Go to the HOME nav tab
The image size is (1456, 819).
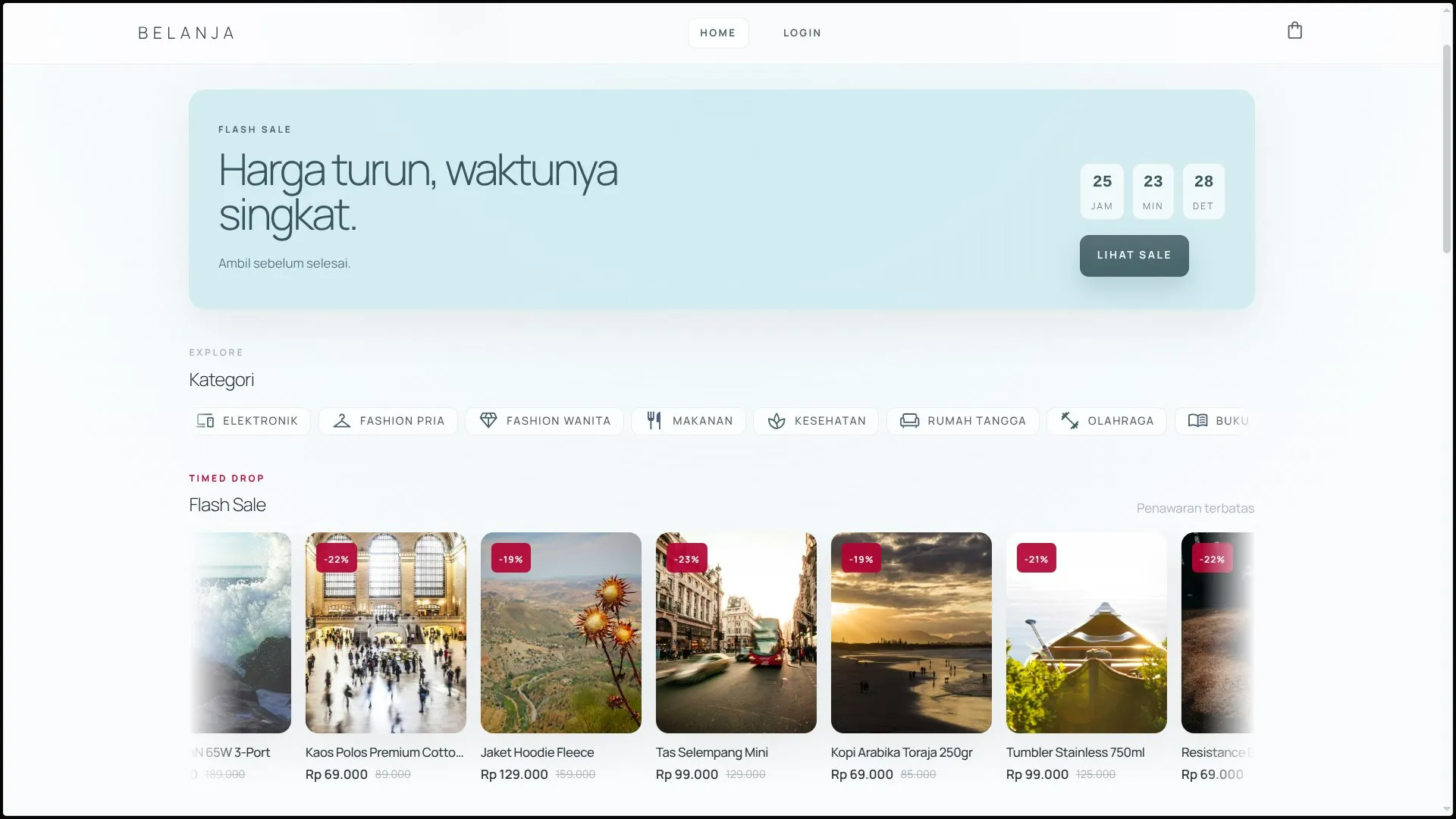tap(718, 33)
